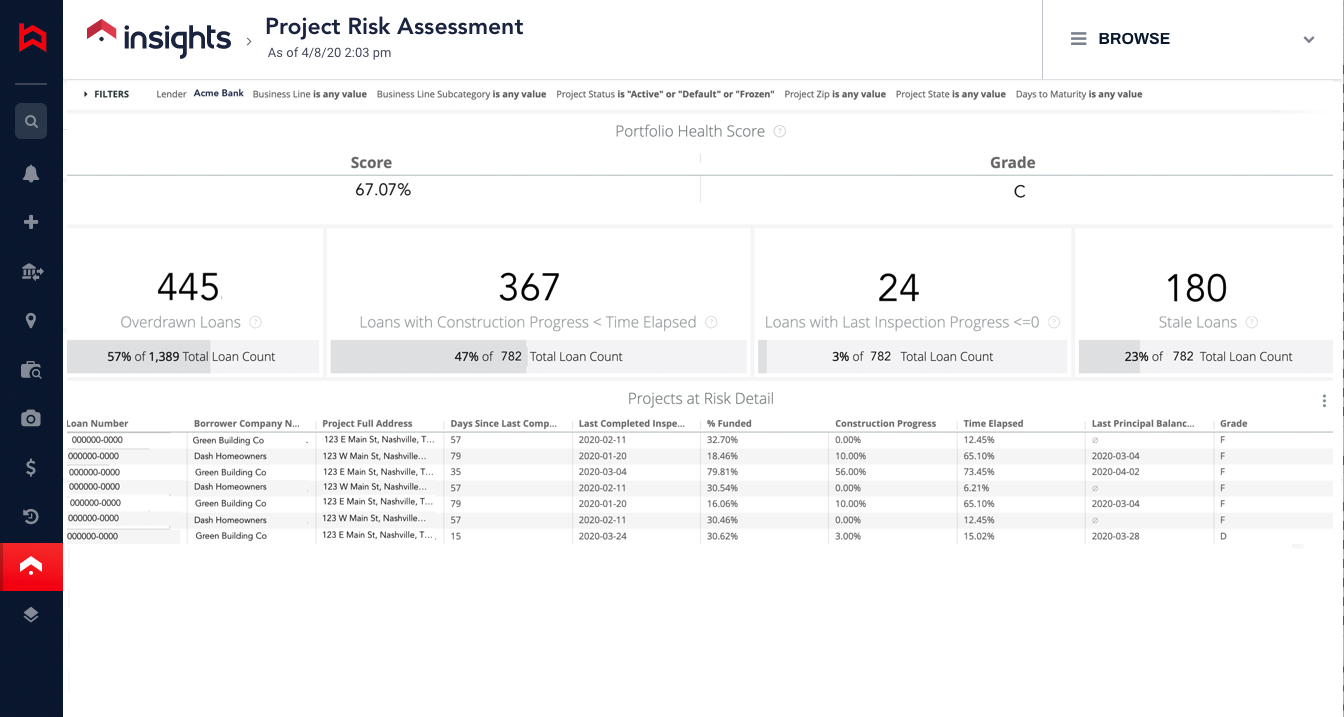Select the highlighted Insights item in sidebar
Screen dimensions: 1344x717
pos(31,567)
